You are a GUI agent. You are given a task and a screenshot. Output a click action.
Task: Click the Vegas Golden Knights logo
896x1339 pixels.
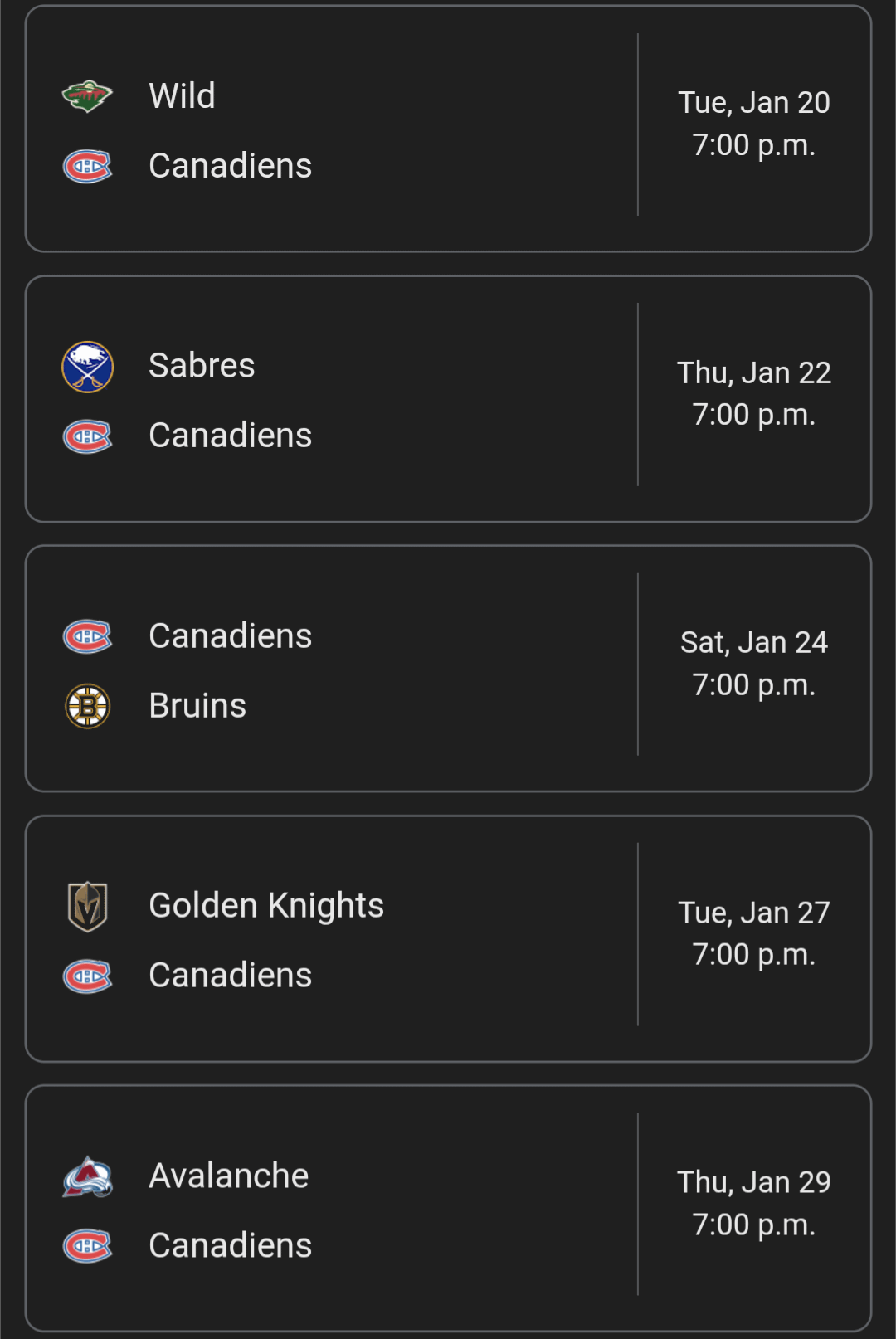pos(87,906)
